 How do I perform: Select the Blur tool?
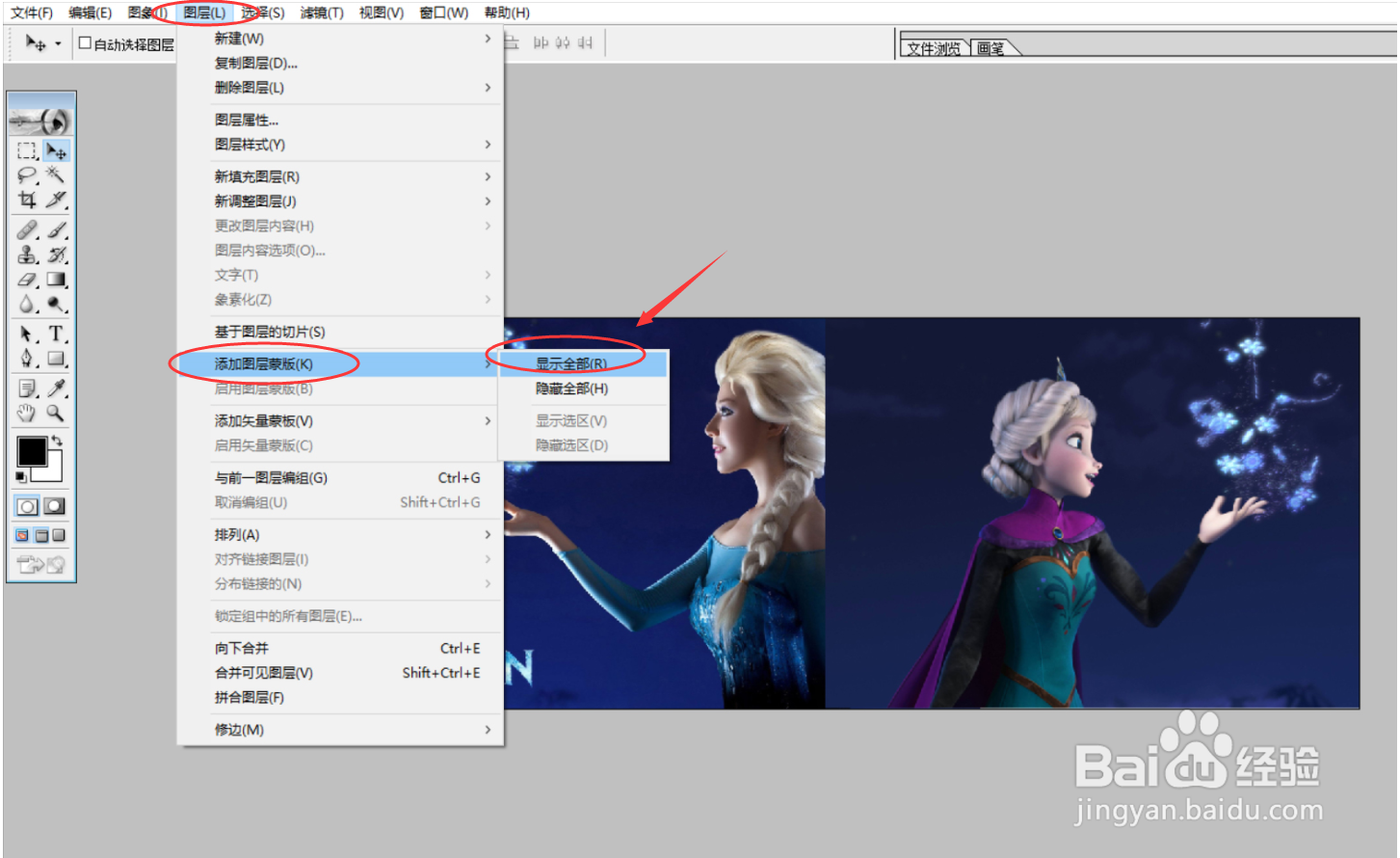27,304
